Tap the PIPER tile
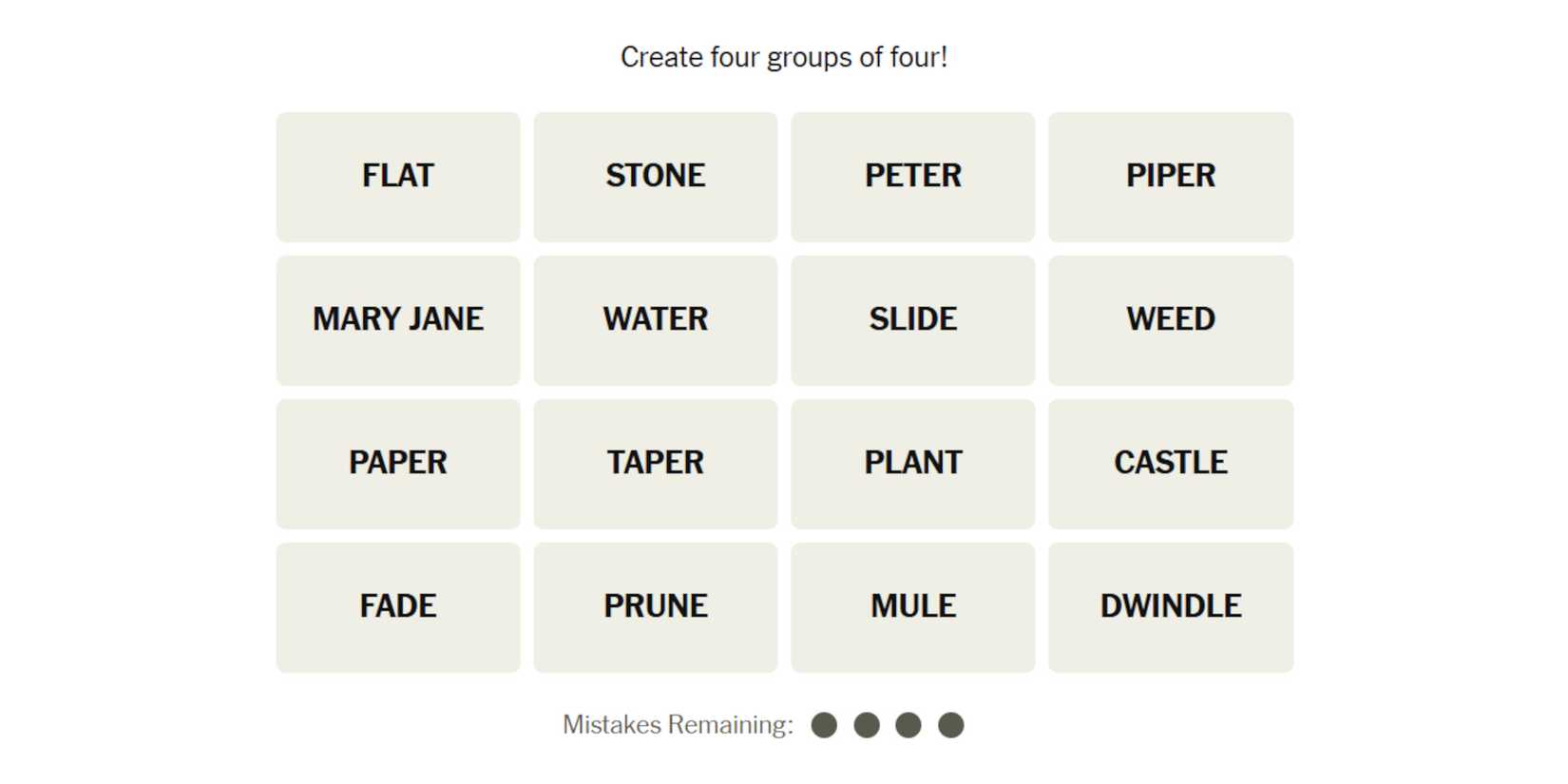The image size is (1568, 784). 1171,177
